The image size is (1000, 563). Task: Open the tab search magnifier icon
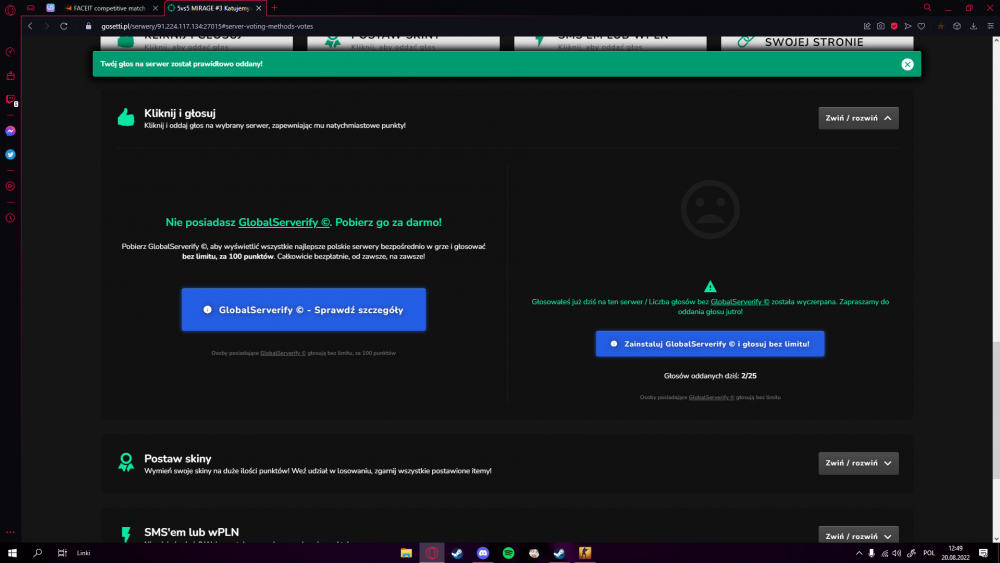[927, 8]
